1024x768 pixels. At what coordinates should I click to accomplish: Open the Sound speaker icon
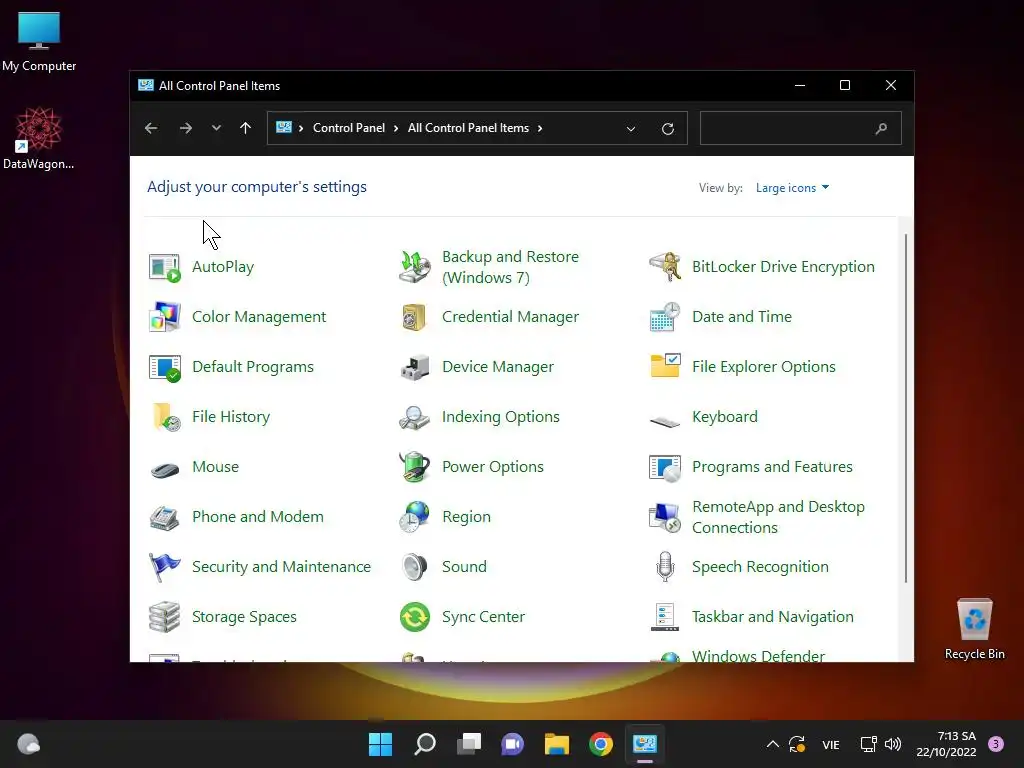coord(415,567)
